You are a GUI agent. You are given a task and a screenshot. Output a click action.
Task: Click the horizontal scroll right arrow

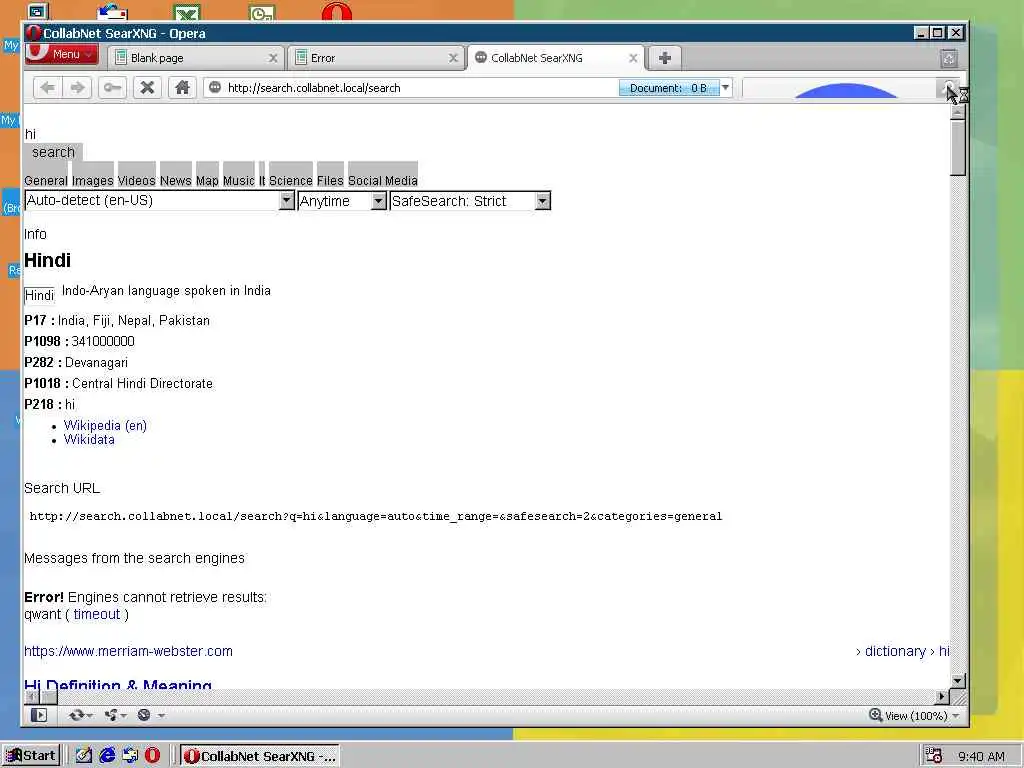coord(942,697)
